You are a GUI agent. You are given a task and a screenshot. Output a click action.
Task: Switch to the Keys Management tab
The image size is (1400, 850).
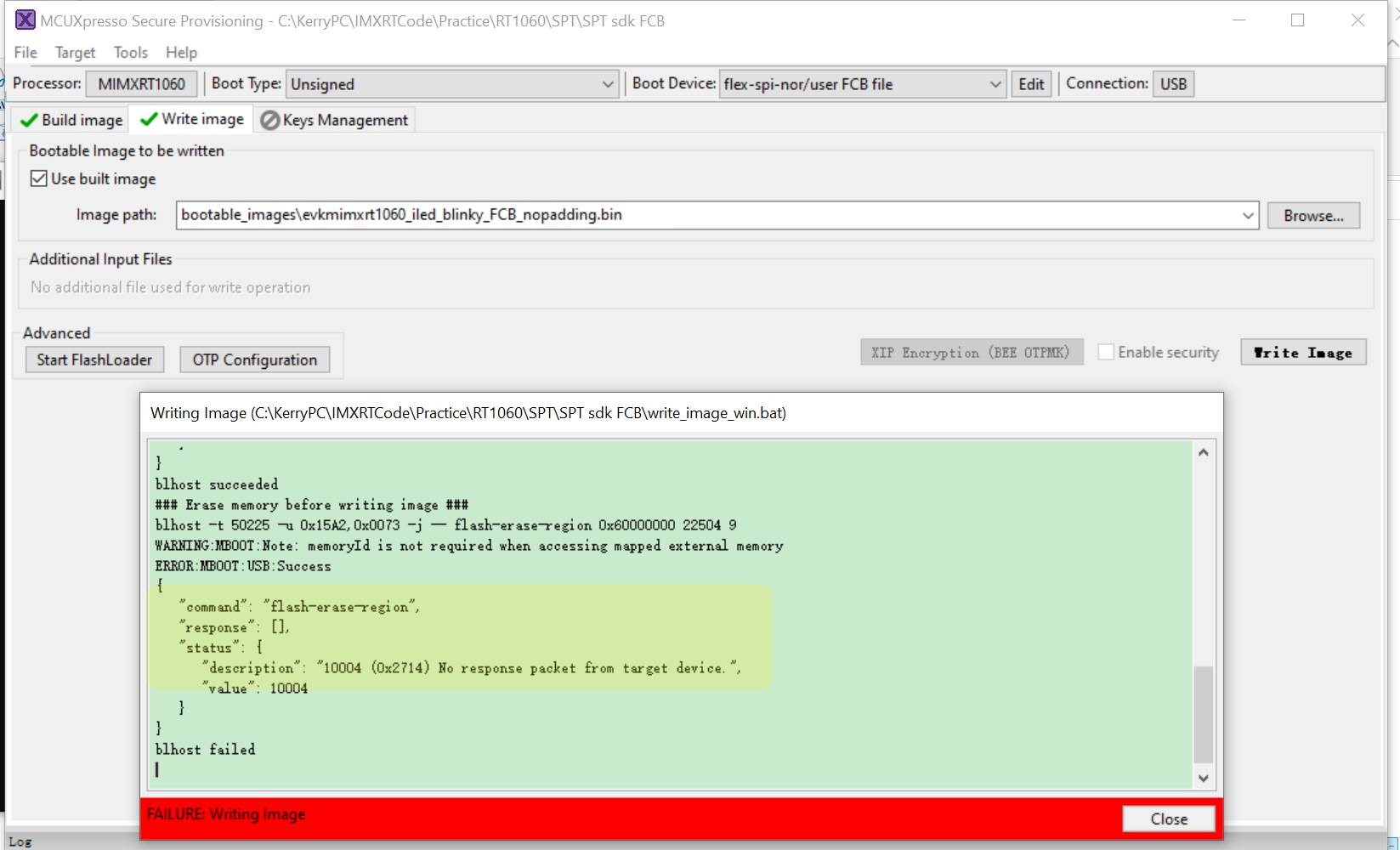pyautogui.click(x=344, y=120)
